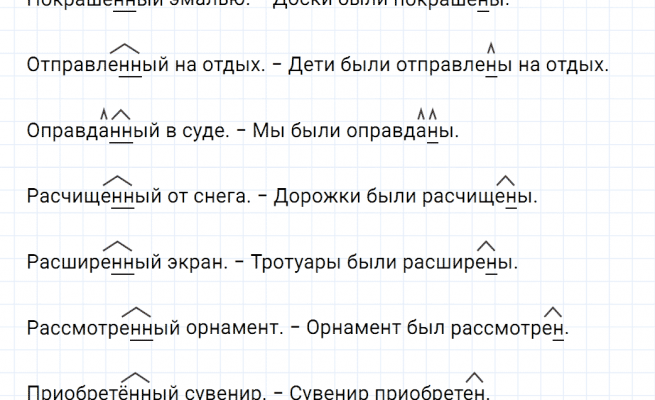Click the word "Тротуары"

(x=289, y=263)
